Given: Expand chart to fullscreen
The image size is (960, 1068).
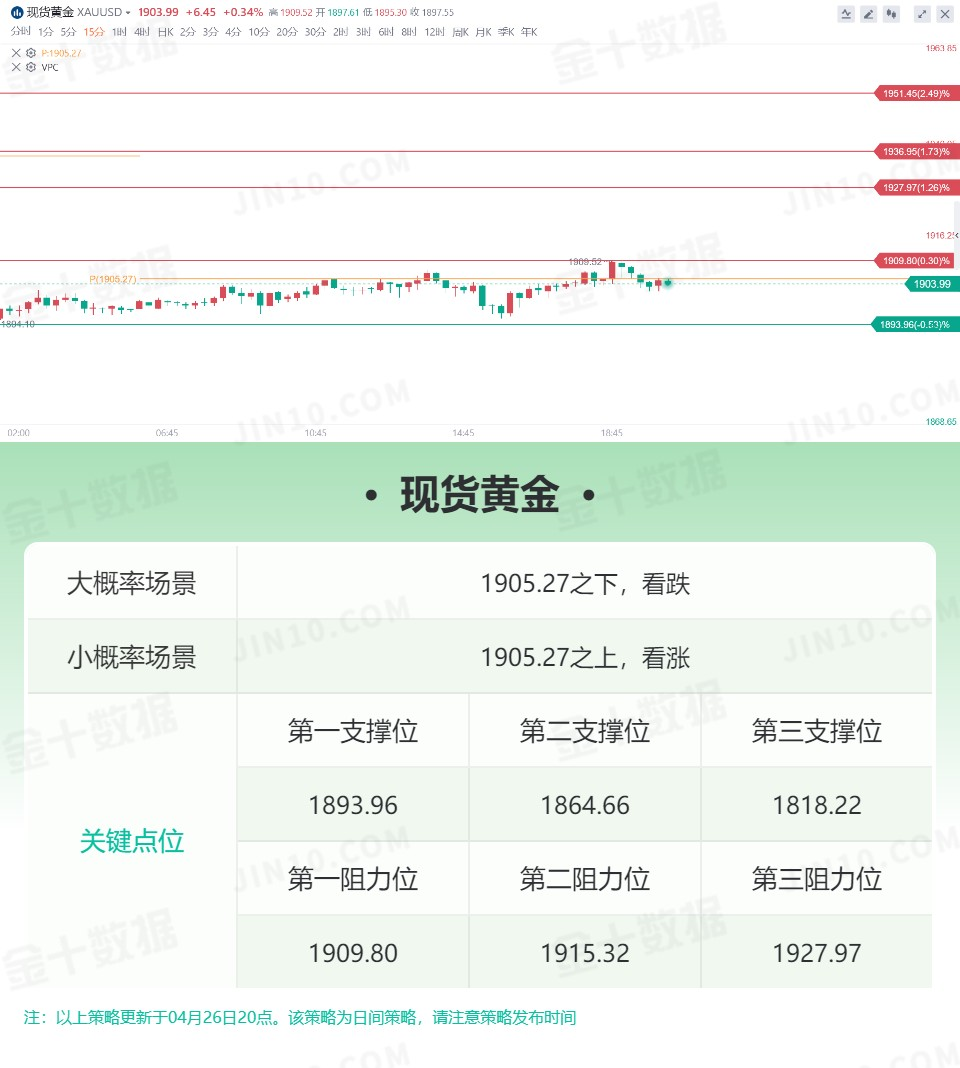Looking at the screenshot, I should (x=922, y=14).
